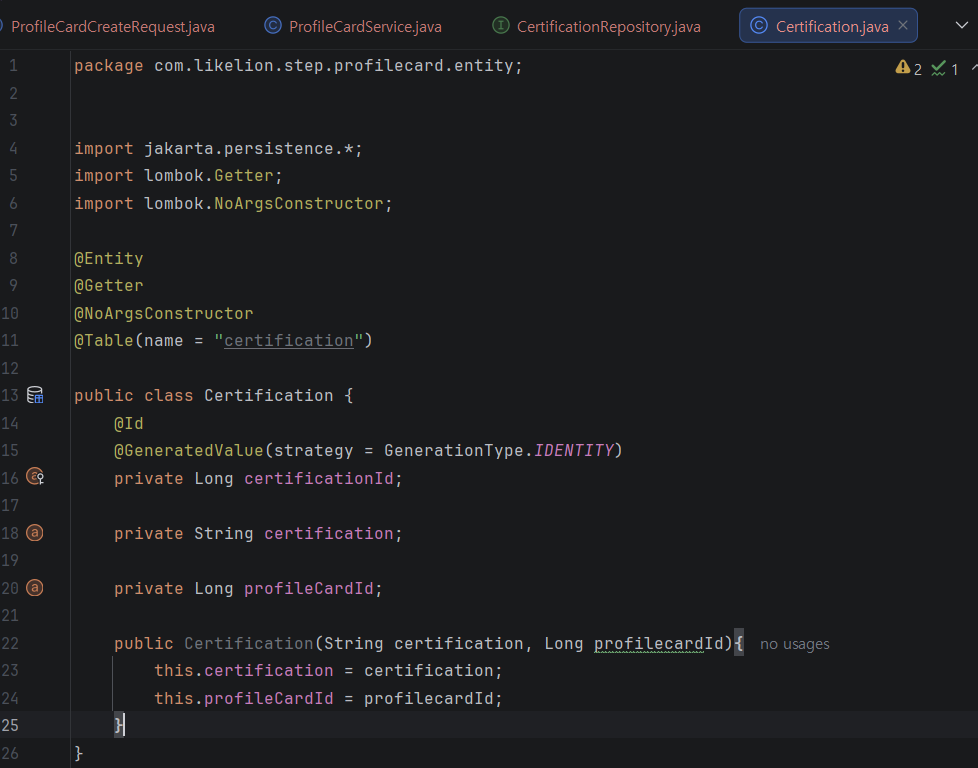
Task: Click the class icon on Certification.java tab
Action: [x=758, y=26]
